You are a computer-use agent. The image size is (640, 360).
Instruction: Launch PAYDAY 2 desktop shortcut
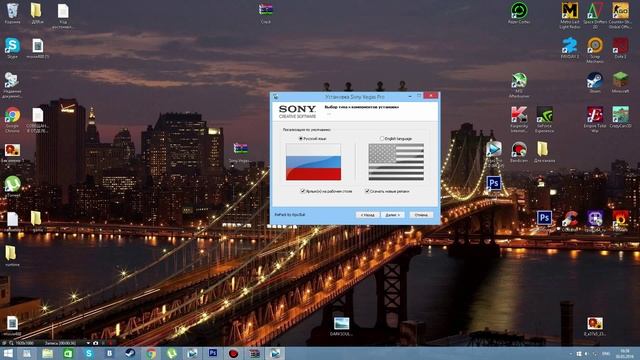point(570,48)
